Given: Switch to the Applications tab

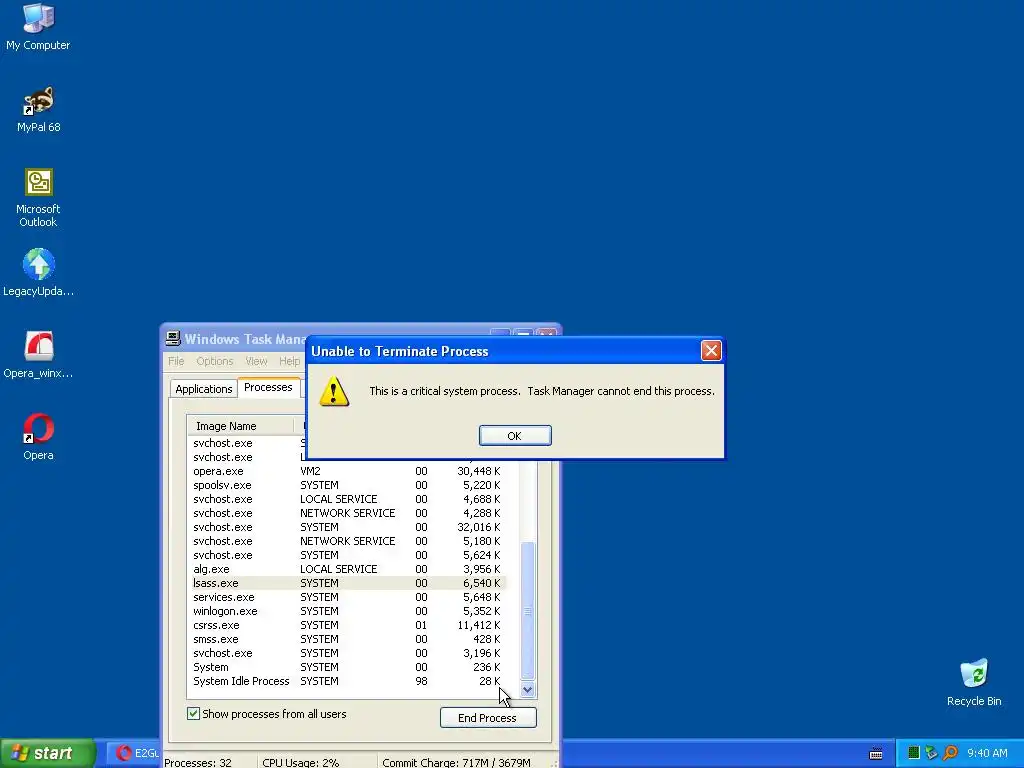Looking at the screenshot, I should point(203,389).
